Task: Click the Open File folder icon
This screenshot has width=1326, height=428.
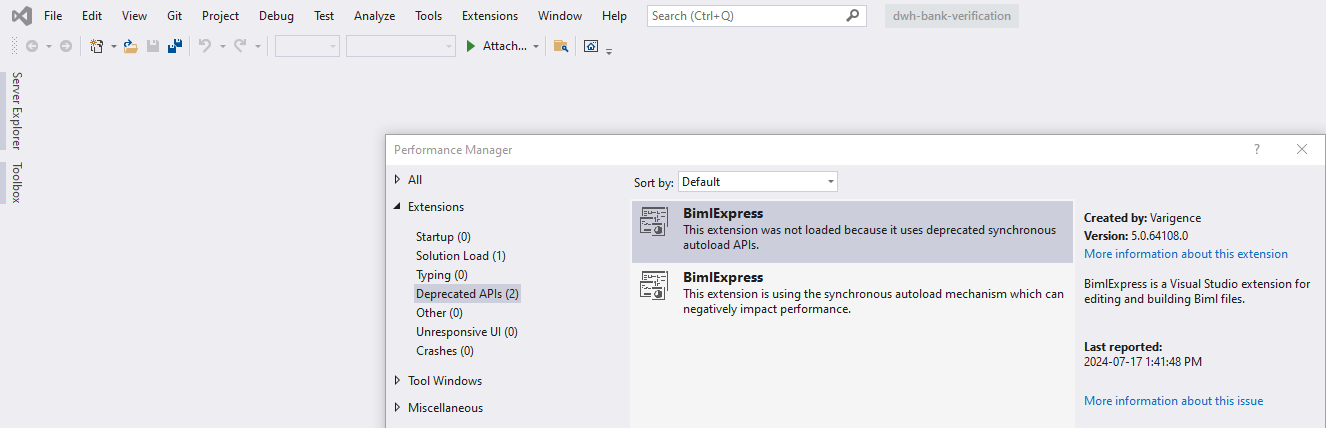Action: point(130,46)
